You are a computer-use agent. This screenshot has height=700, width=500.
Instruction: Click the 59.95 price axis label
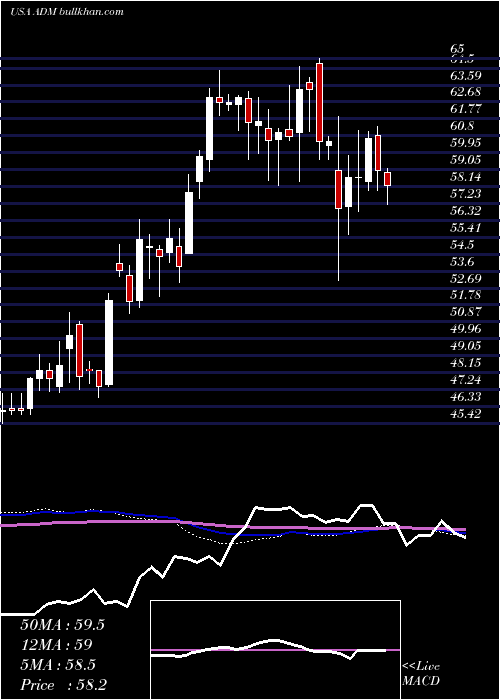click(x=466, y=143)
